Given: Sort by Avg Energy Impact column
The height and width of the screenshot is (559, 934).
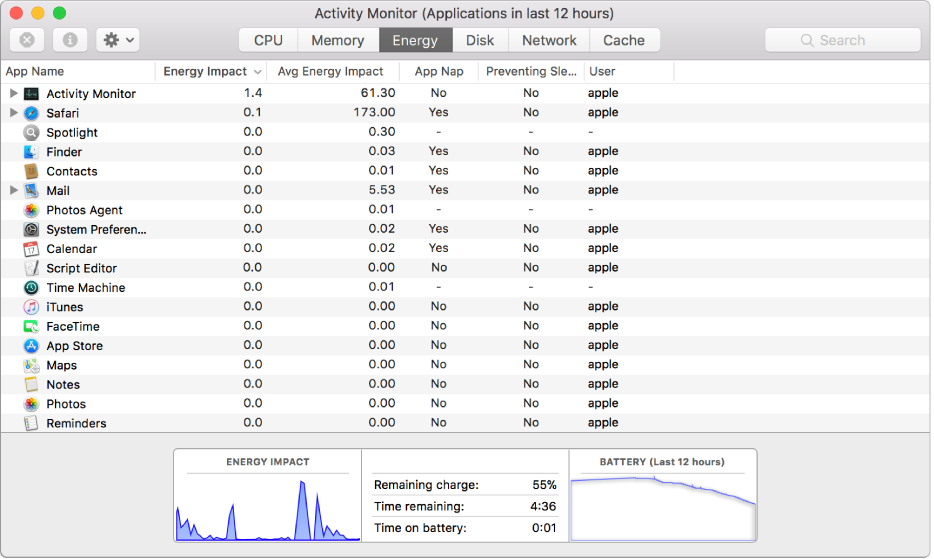Looking at the screenshot, I should click(329, 71).
